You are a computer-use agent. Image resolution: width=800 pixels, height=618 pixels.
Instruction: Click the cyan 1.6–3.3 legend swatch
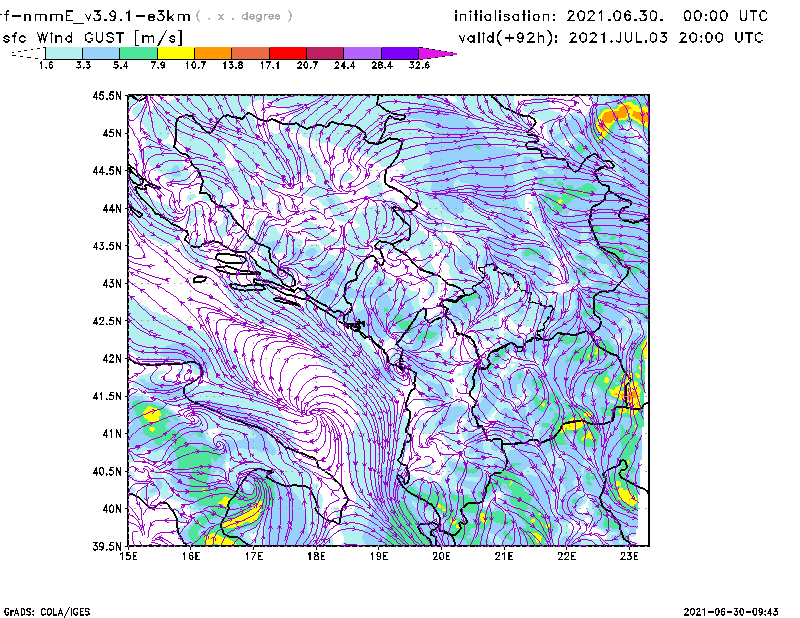coord(64,53)
